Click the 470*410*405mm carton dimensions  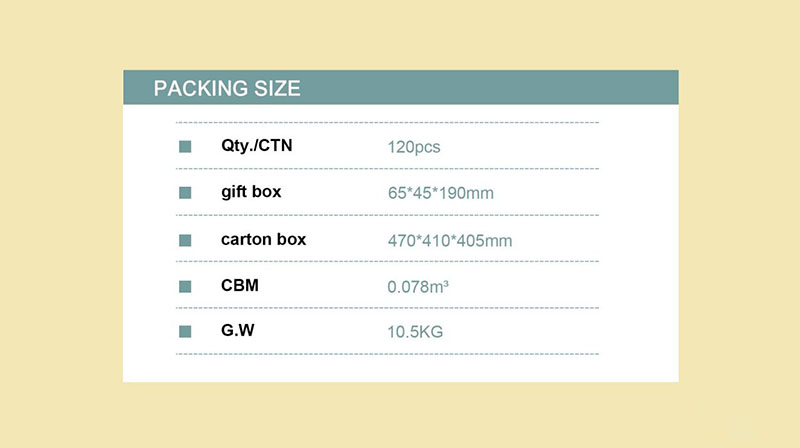pos(450,240)
